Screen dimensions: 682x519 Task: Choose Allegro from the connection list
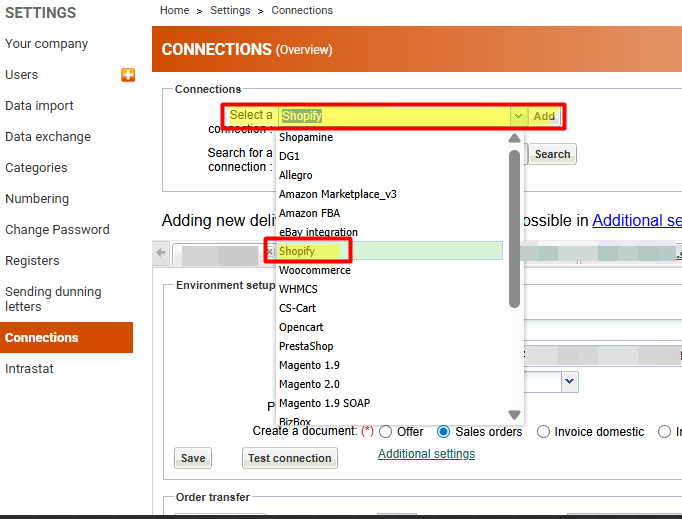pos(391,175)
